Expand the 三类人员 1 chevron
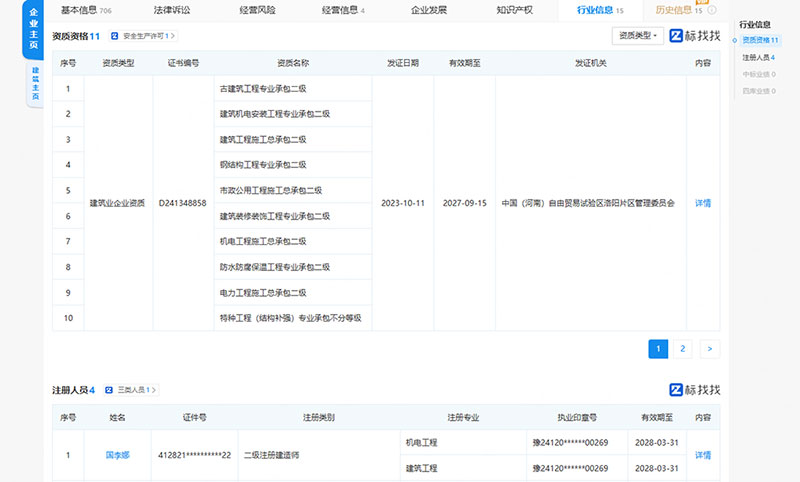The height and width of the screenshot is (482, 800). click(154, 390)
